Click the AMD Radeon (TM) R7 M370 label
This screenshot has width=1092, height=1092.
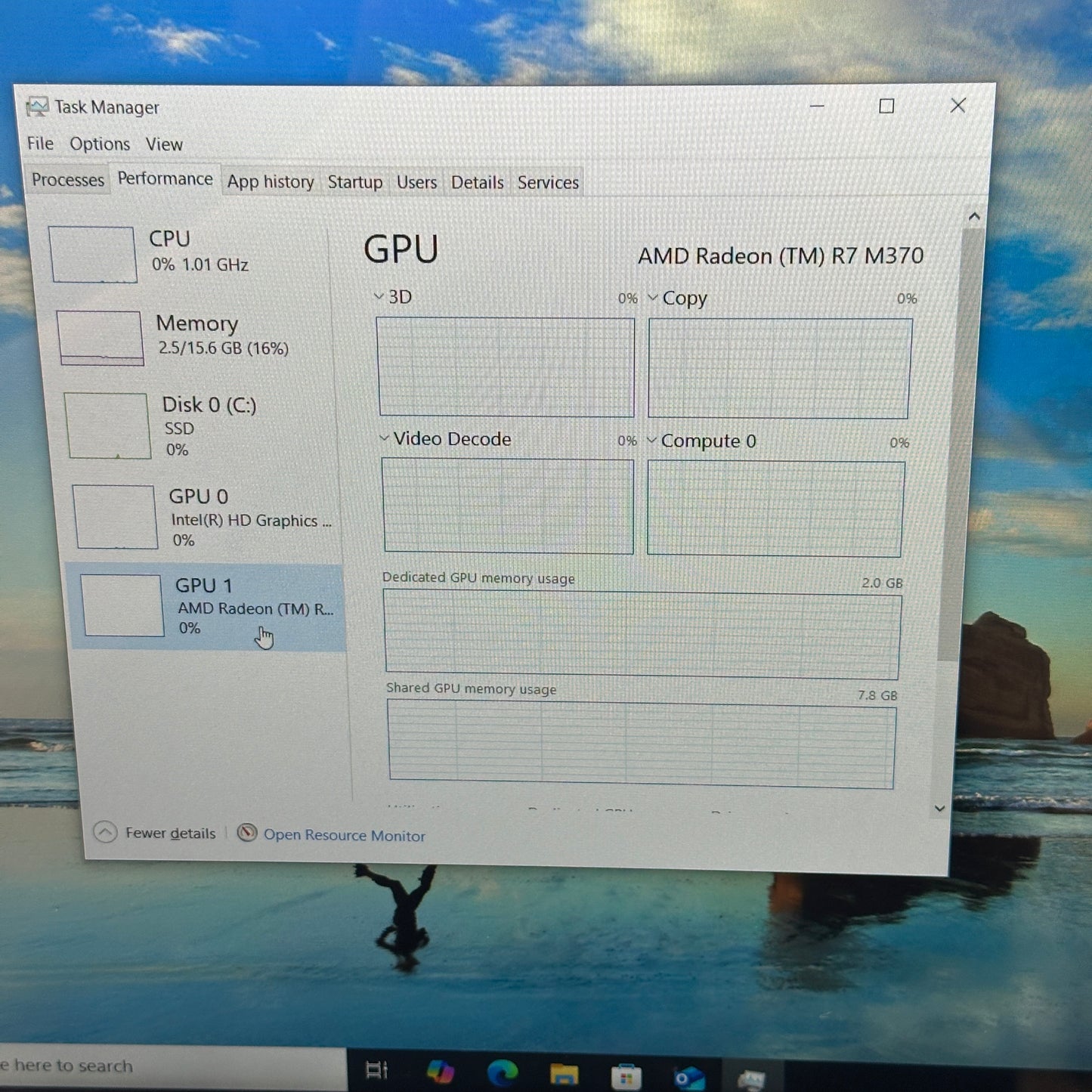tap(781, 256)
